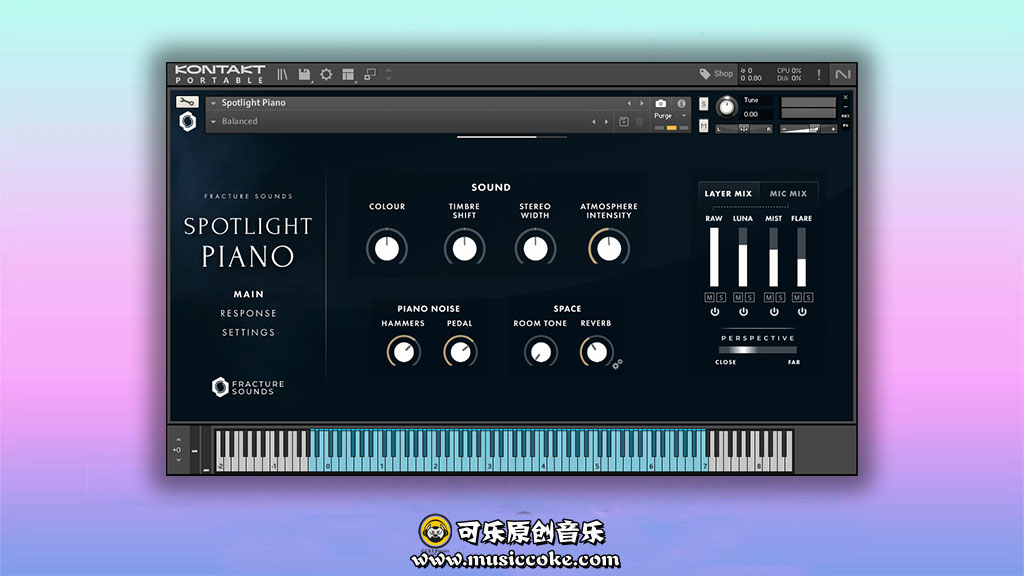
Task: Click the exclamation warning icon
Action: [818, 74]
